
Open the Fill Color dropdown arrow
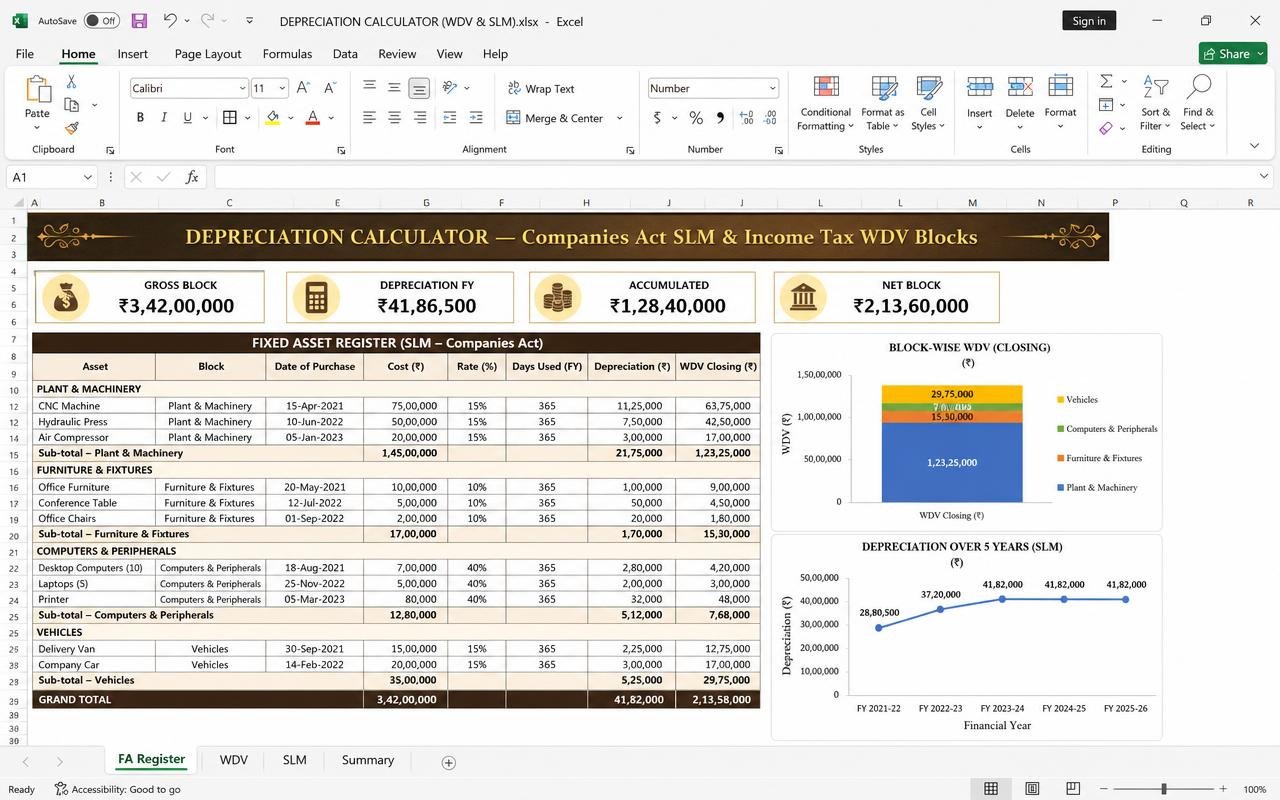point(291,118)
